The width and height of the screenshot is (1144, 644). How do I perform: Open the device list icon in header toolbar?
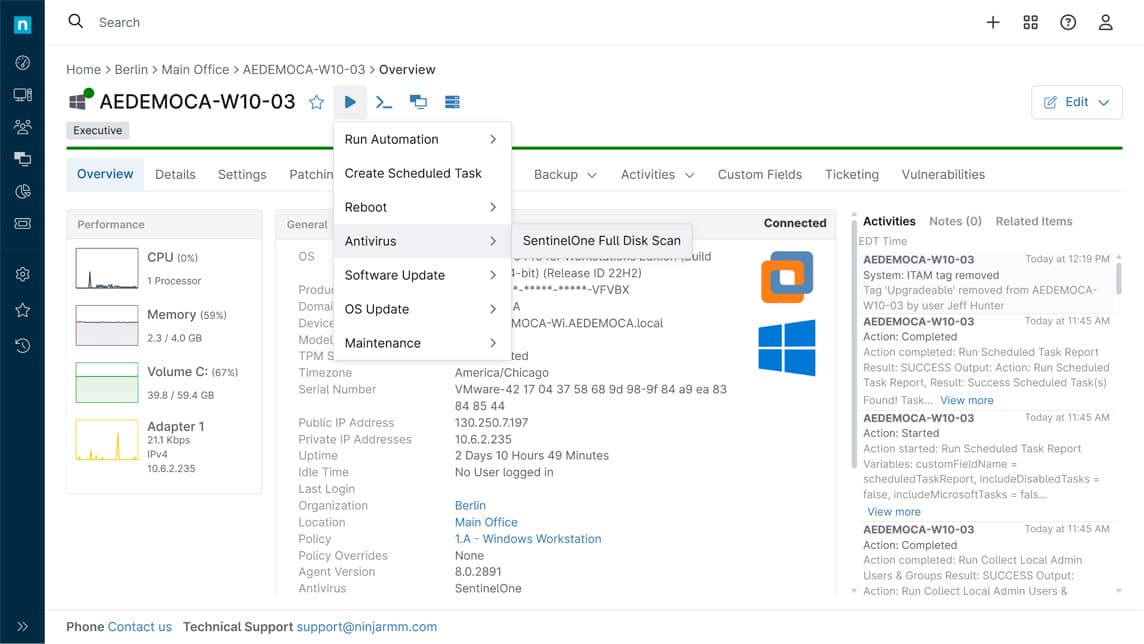452,102
